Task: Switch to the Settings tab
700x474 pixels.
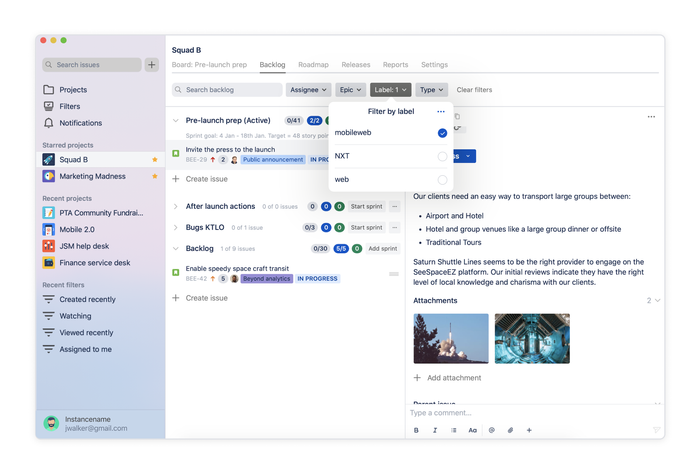Action: click(x=434, y=65)
